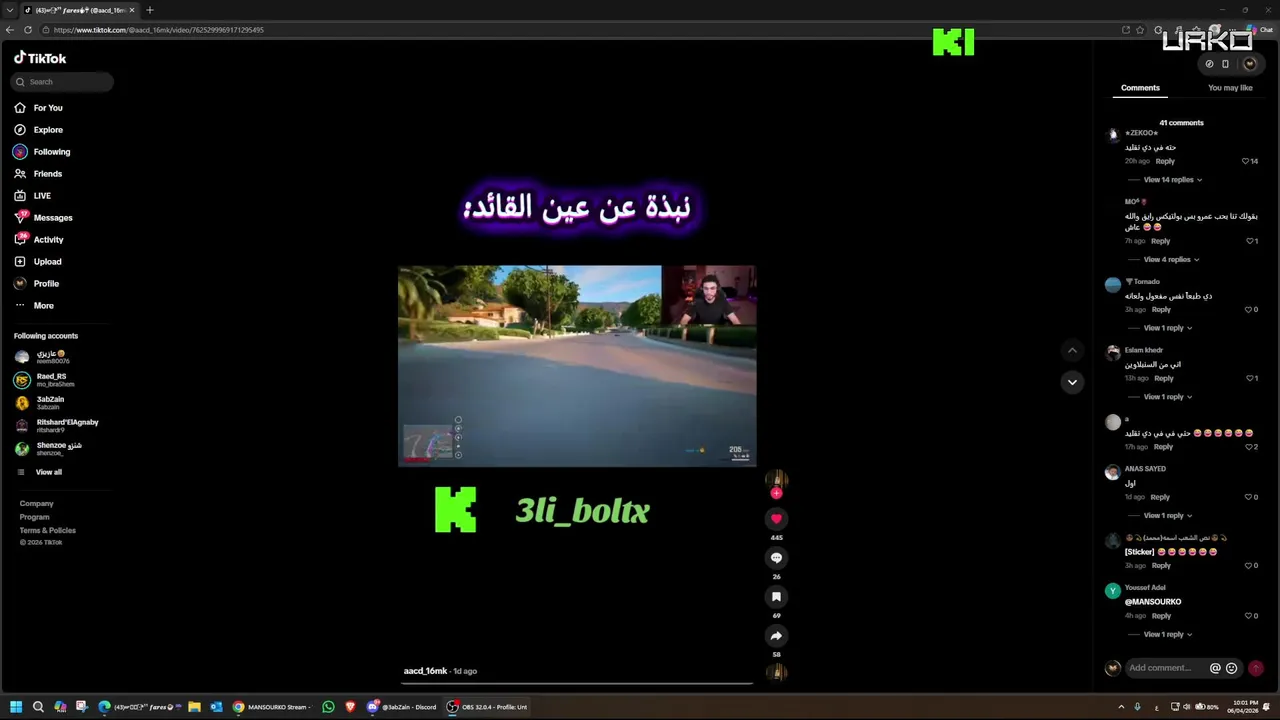Open new browser tab with plus

(150, 10)
